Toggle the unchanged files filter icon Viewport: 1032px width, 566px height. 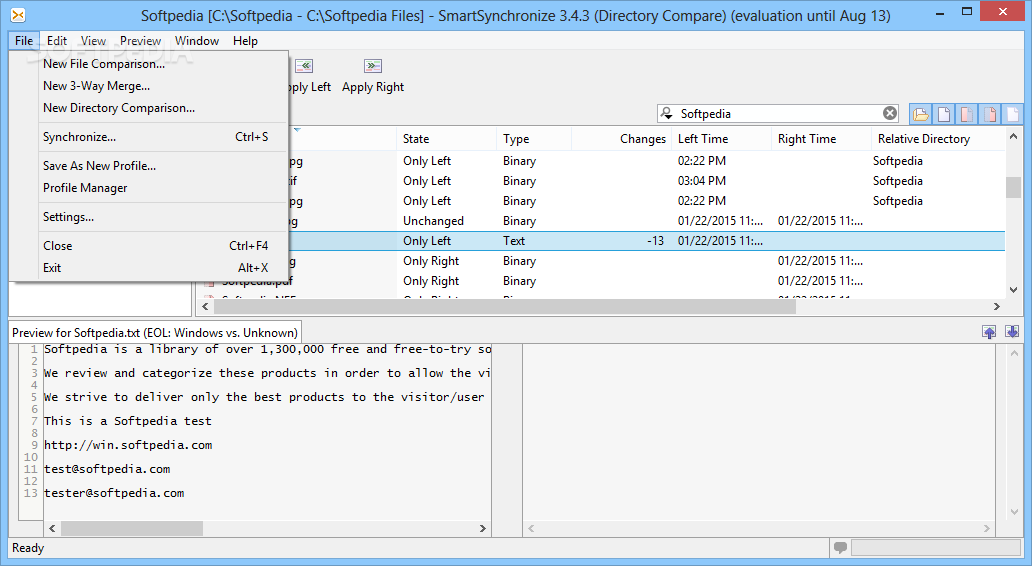[944, 114]
